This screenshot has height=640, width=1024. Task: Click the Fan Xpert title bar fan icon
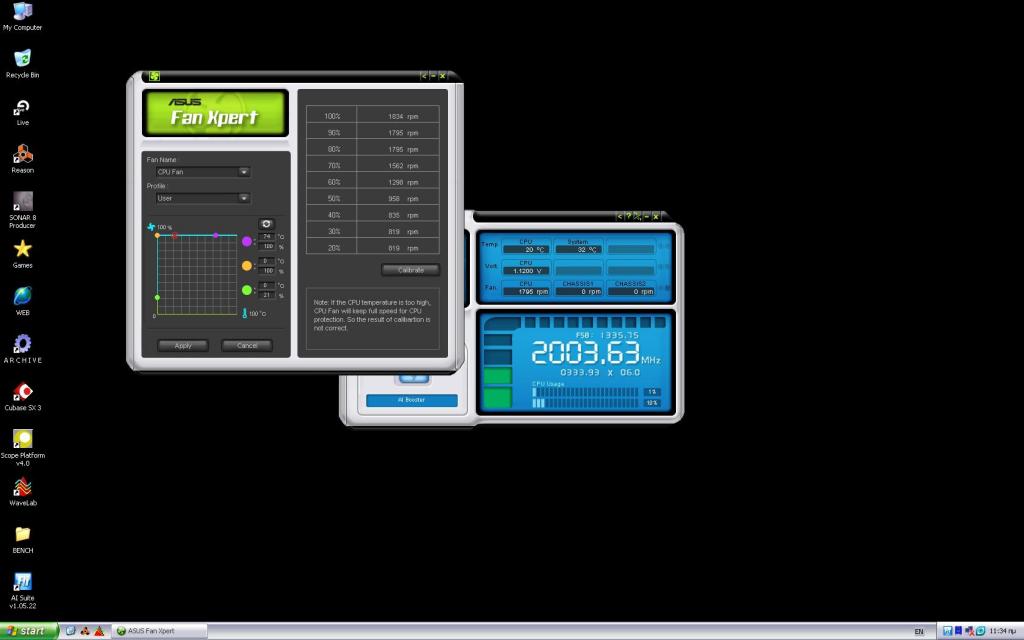155,76
